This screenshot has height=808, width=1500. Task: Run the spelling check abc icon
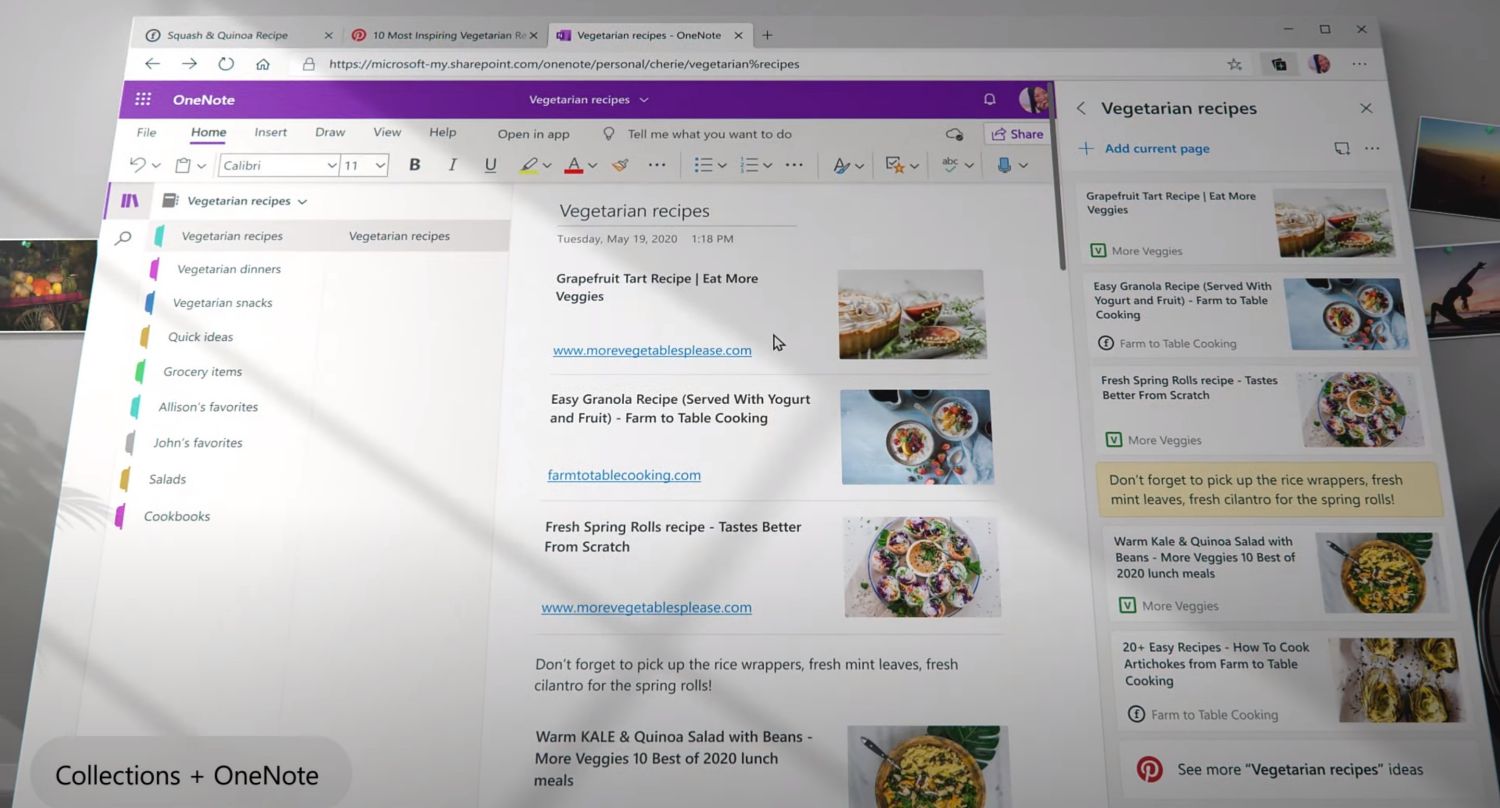[951, 165]
